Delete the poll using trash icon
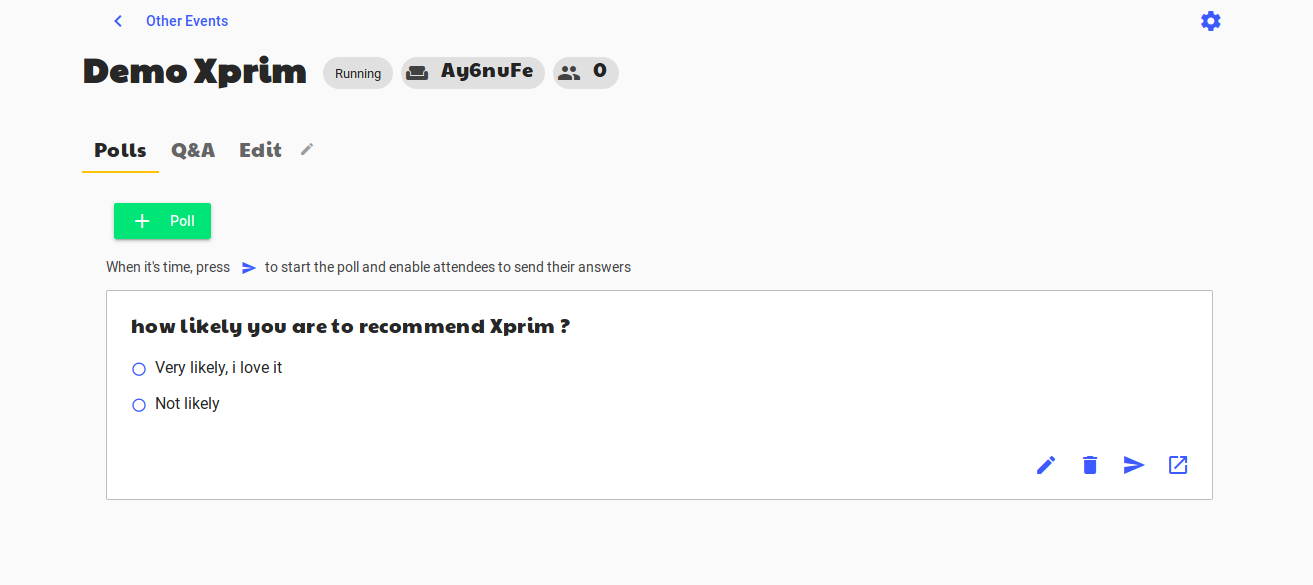The height and width of the screenshot is (585, 1313). tap(1090, 465)
